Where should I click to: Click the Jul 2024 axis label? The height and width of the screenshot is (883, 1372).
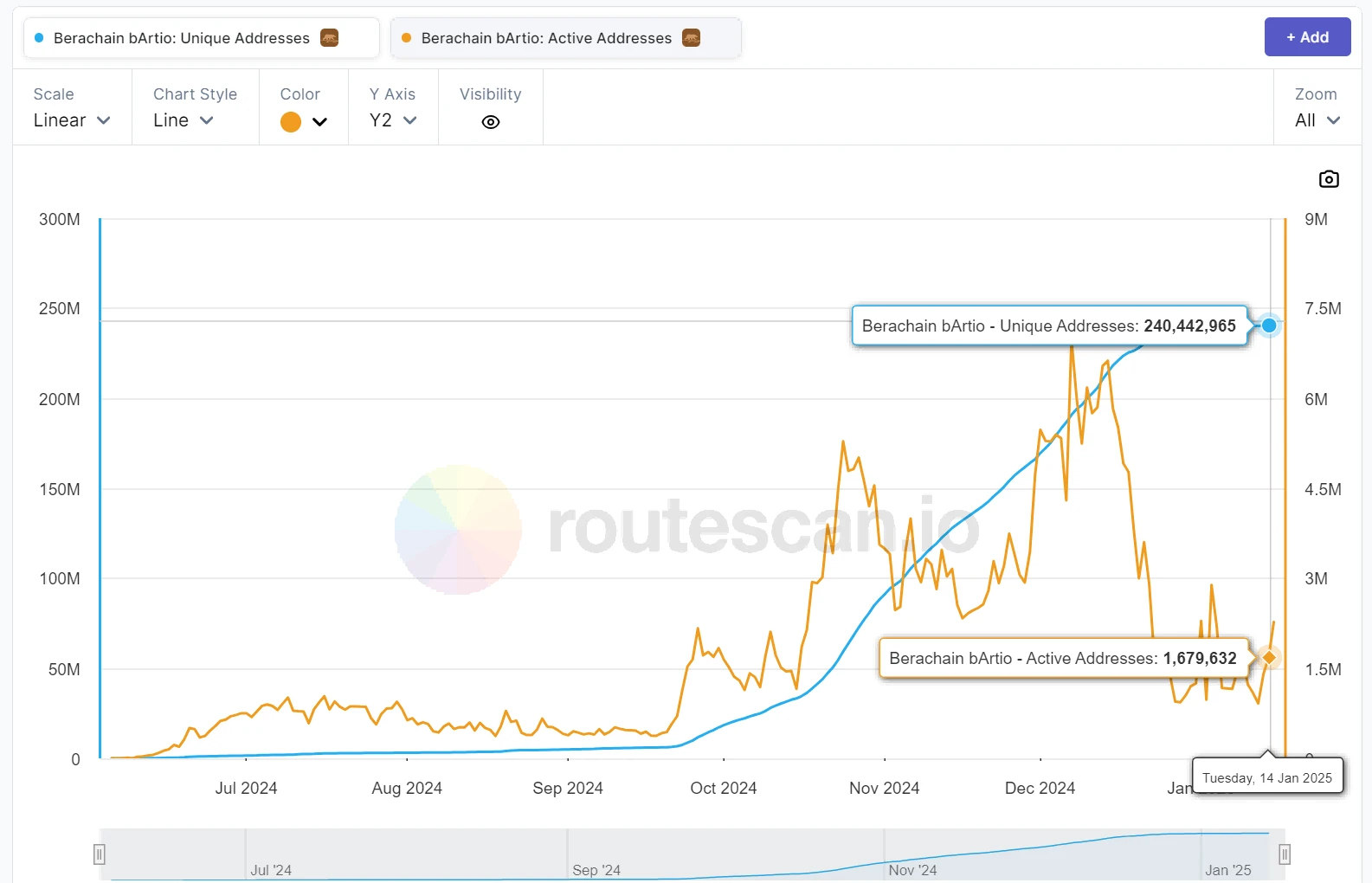(x=246, y=788)
